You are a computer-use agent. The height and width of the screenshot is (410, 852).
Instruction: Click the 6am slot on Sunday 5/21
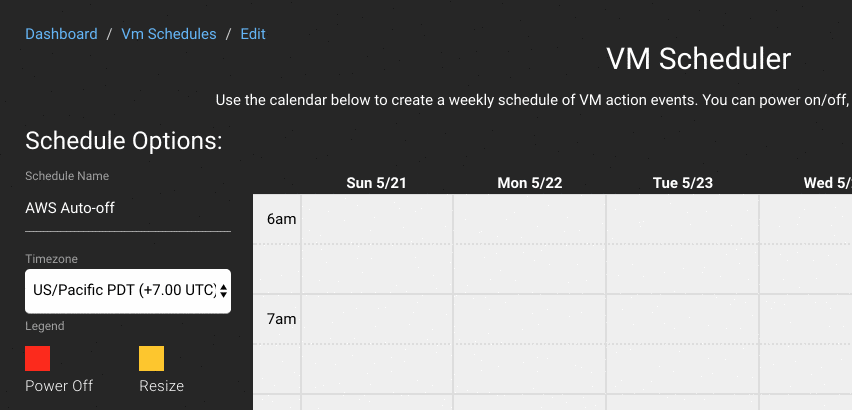click(377, 219)
